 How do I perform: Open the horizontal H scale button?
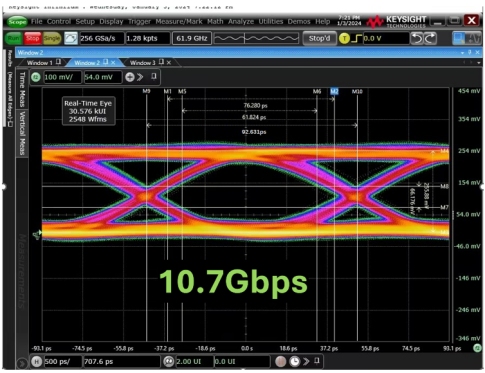36,361
